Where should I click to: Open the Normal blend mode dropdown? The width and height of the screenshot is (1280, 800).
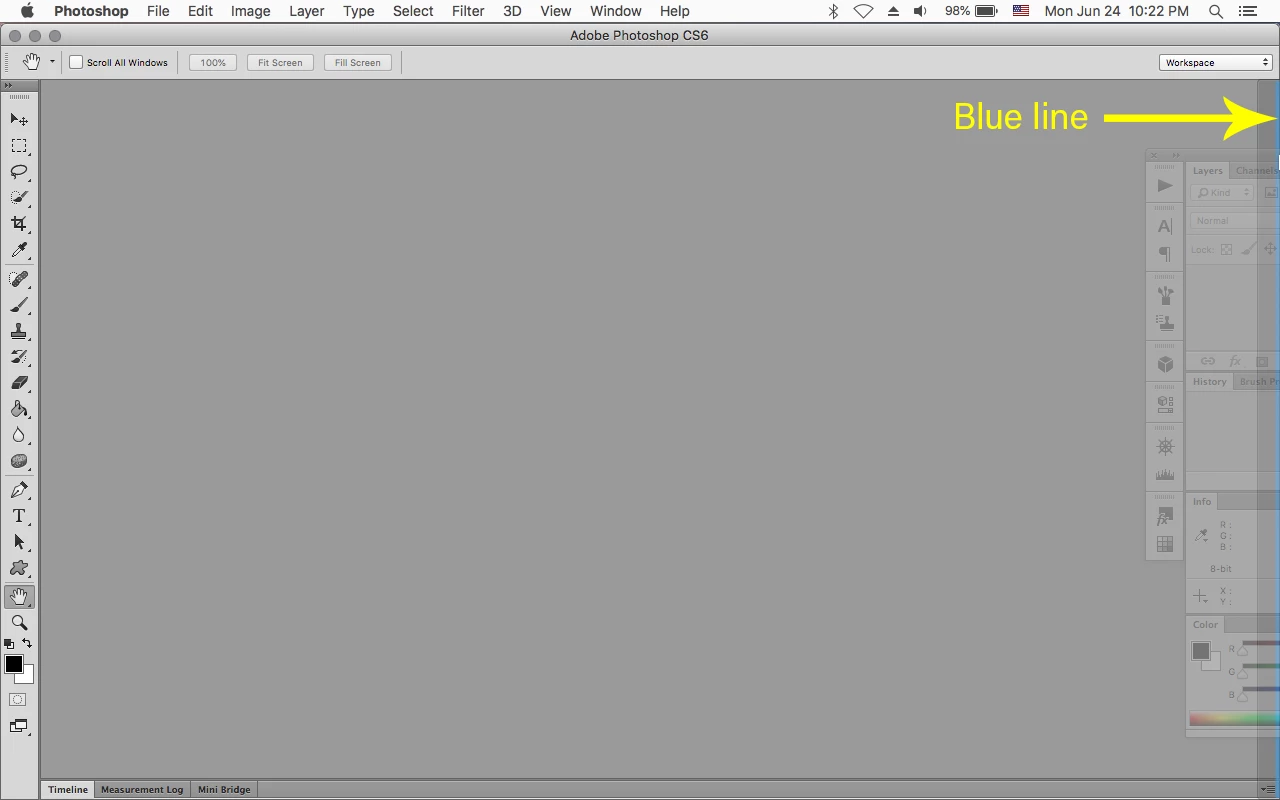(x=1234, y=220)
